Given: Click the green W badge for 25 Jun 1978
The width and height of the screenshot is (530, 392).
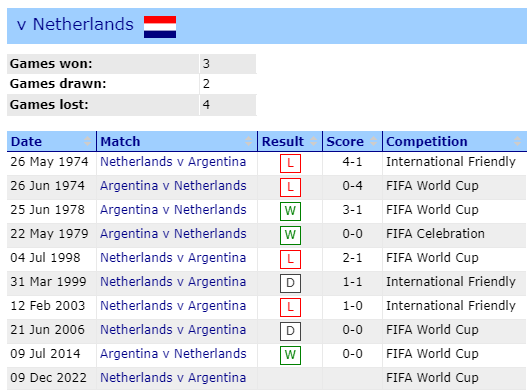Looking at the screenshot, I should click(x=290, y=211).
